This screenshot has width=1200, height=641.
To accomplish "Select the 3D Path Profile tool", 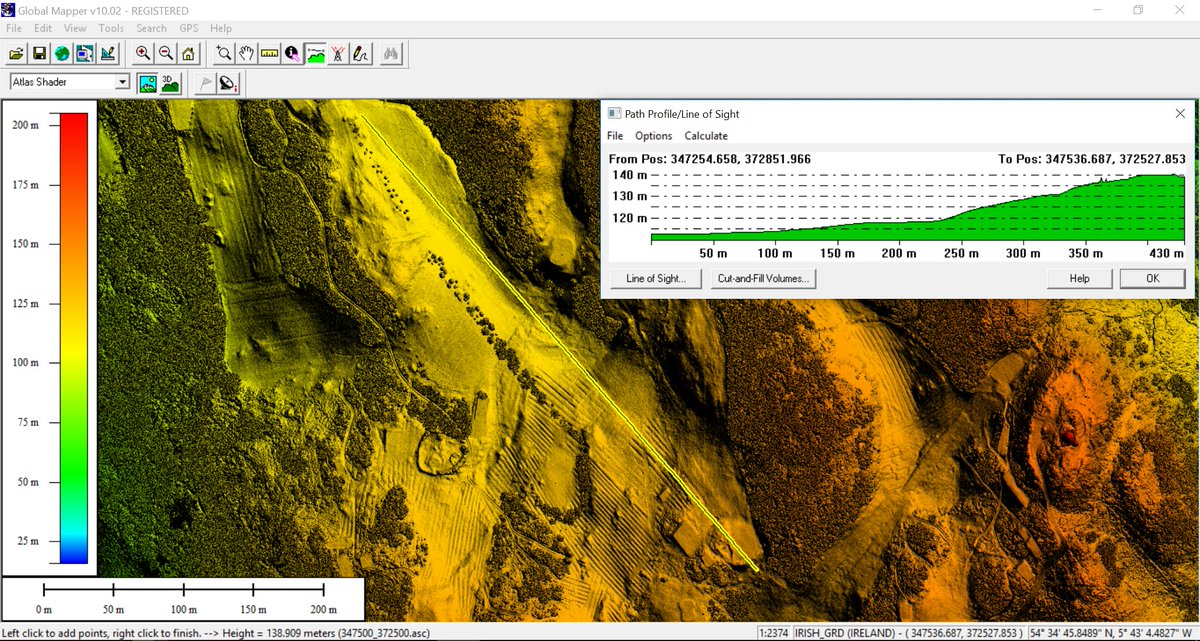I will click(316, 53).
